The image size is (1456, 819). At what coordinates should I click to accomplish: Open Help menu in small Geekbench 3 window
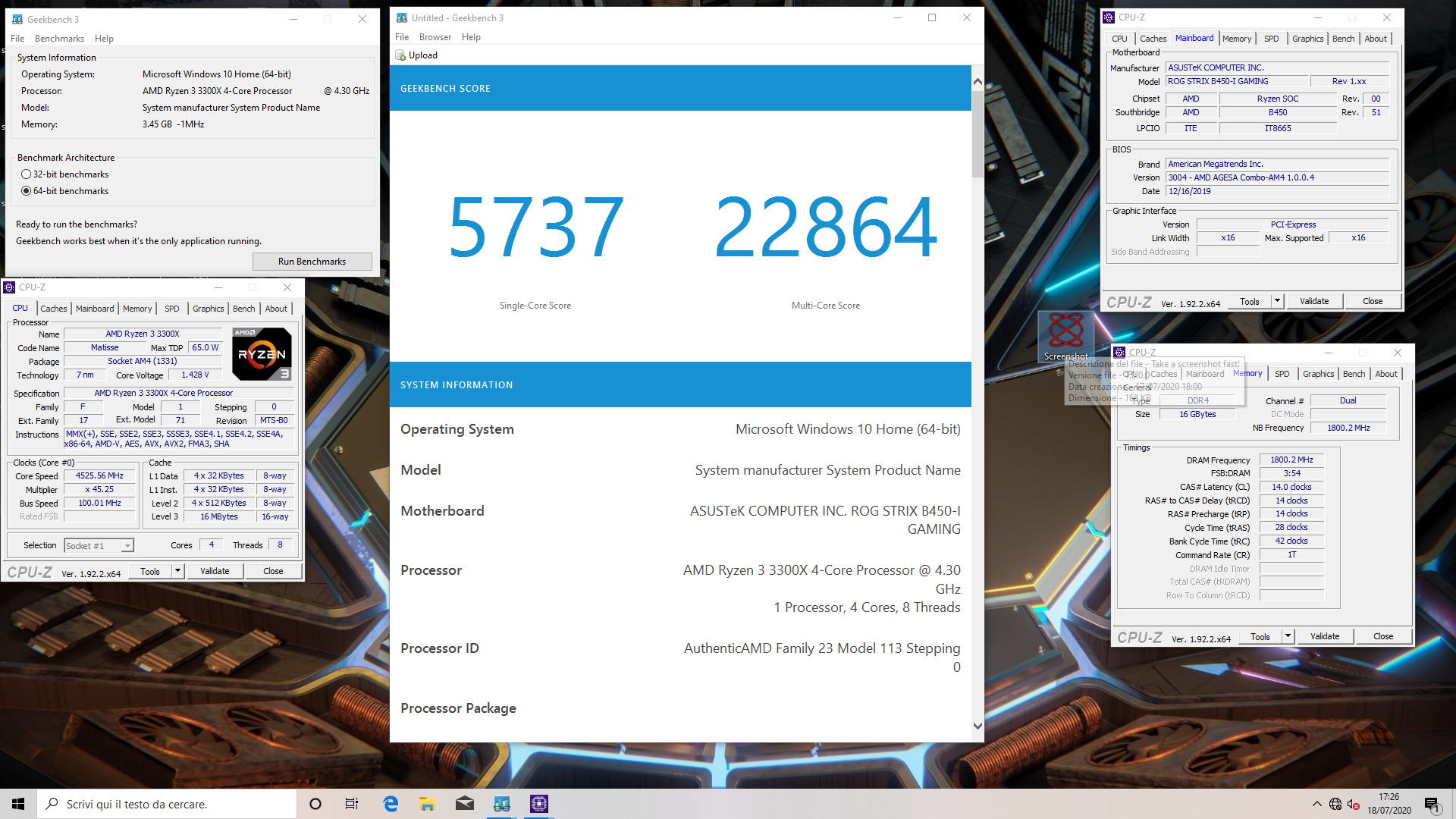[104, 39]
